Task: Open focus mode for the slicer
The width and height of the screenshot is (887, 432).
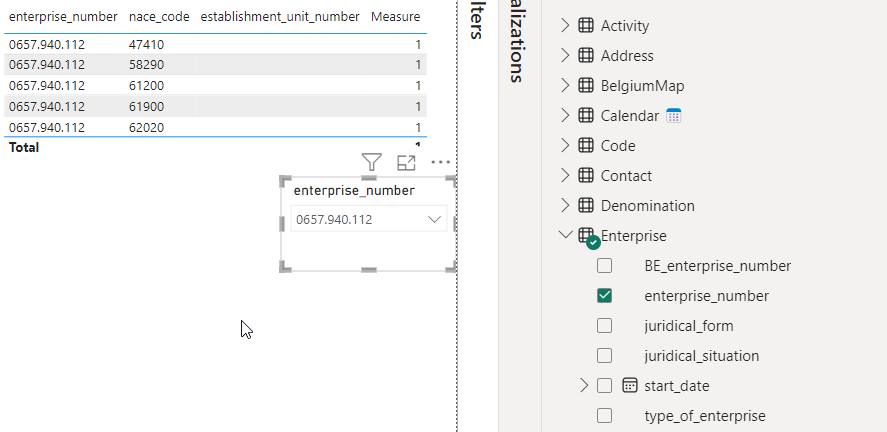Action: pos(406,163)
